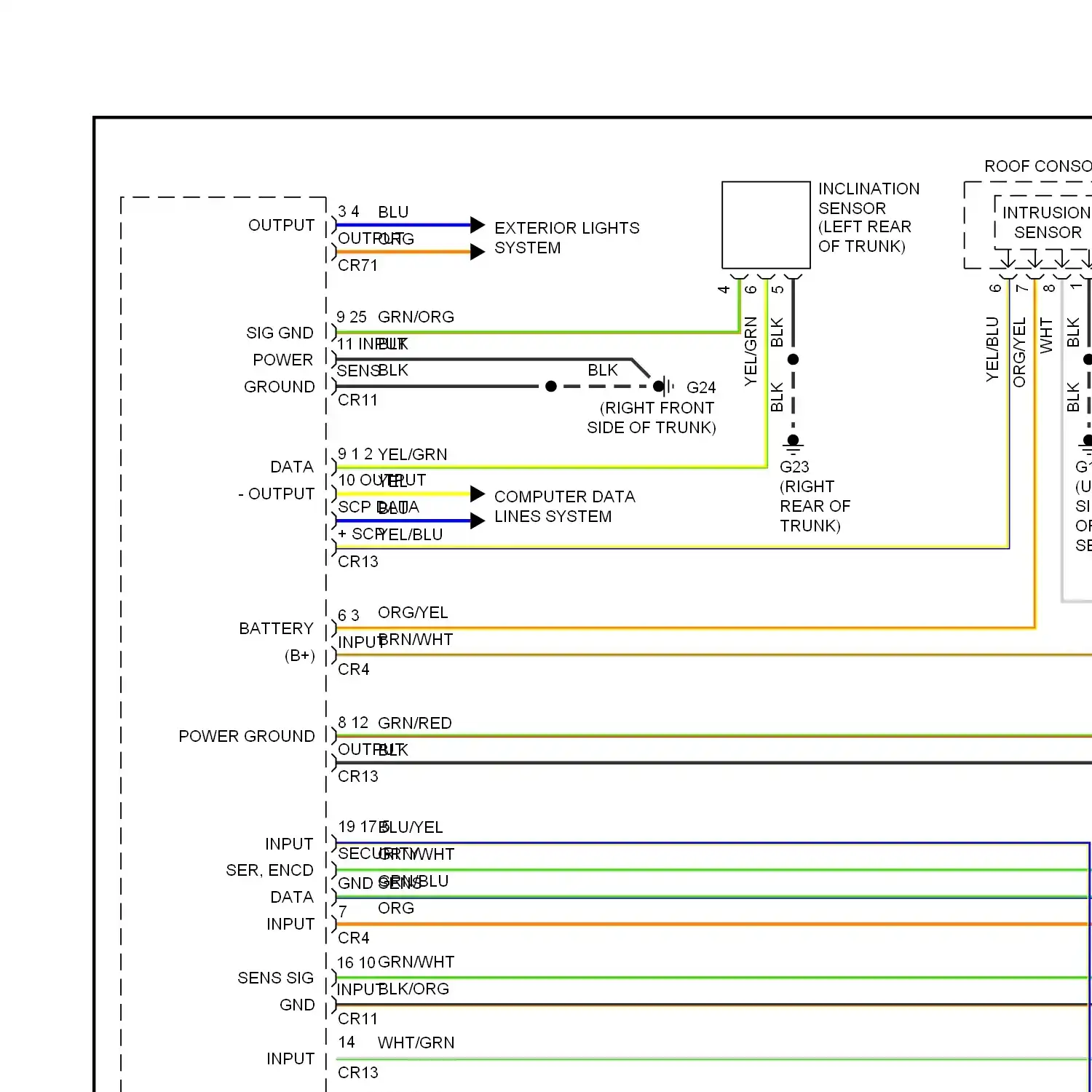Click the BLU/YEL wire color label

[411, 827]
